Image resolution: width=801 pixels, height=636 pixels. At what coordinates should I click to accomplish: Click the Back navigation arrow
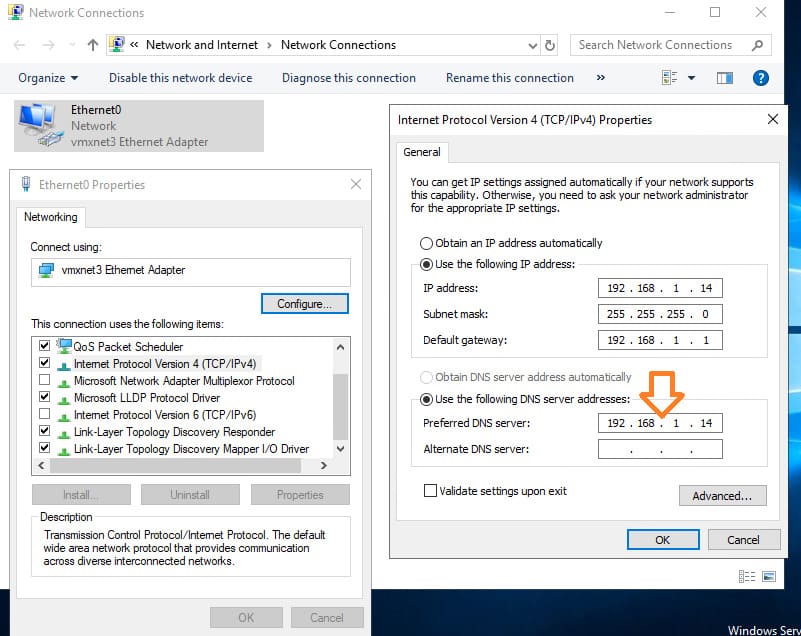pos(21,45)
